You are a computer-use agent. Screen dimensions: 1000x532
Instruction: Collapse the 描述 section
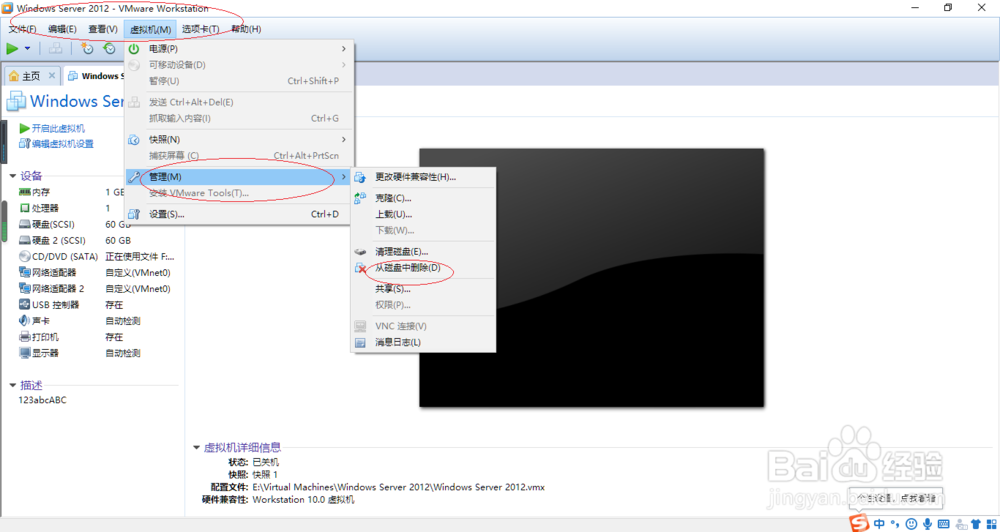pyautogui.click(x=13, y=385)
